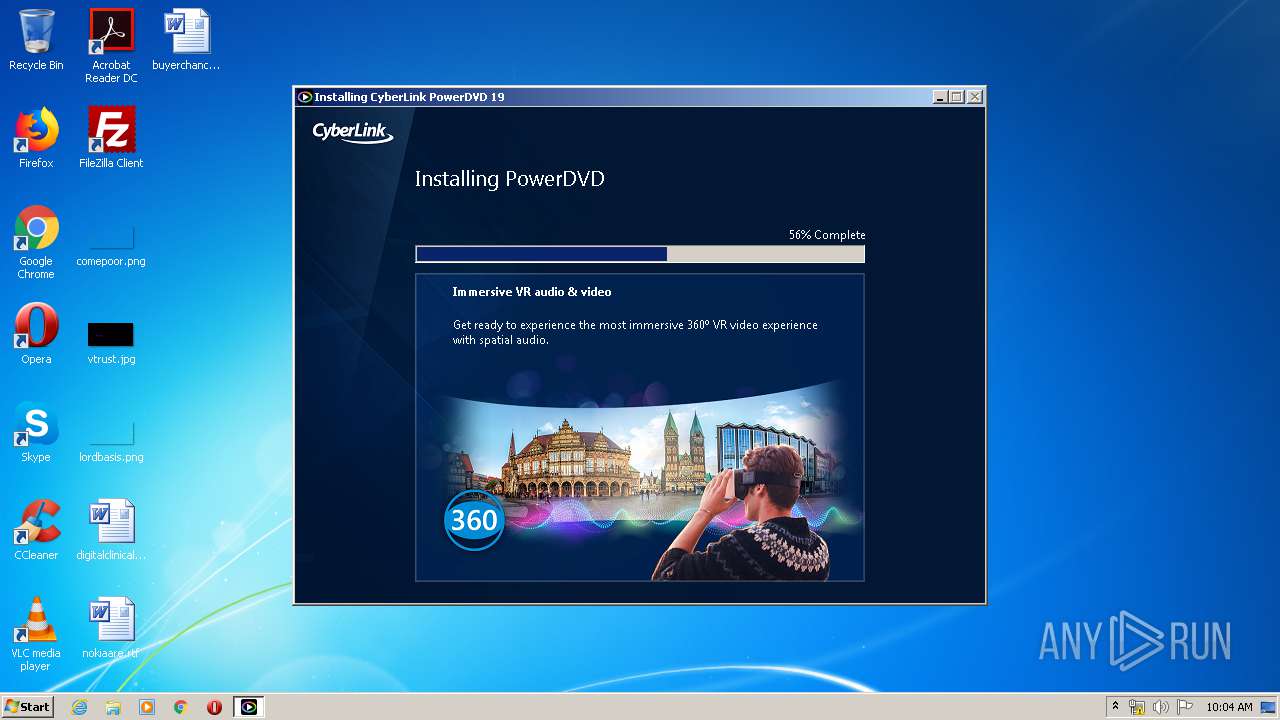This screenshot has width=1280, height=720.
Task: Click the CyberLink logo in installer
Action: coord(352,132)
